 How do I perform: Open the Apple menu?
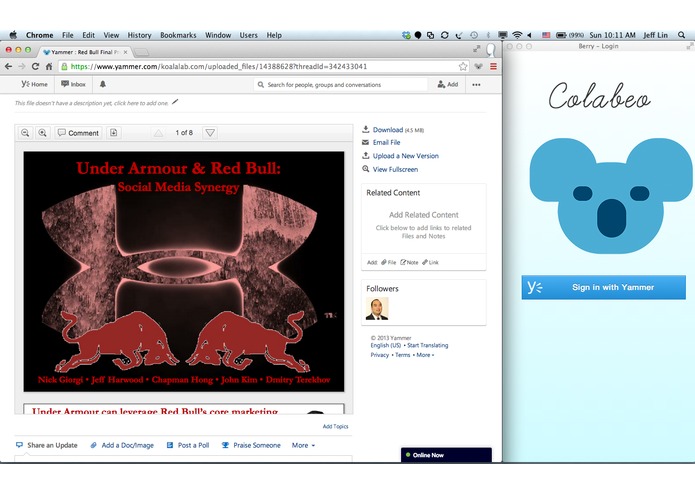pos(13,35)
